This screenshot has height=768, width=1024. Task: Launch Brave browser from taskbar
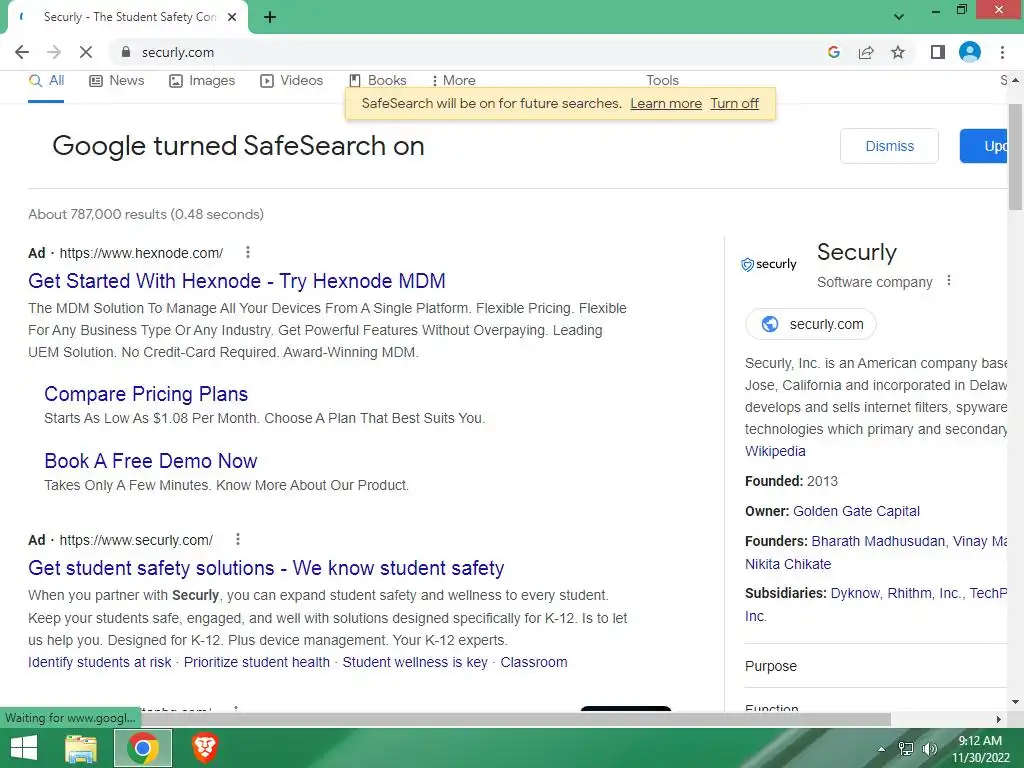tap(204, 748)
